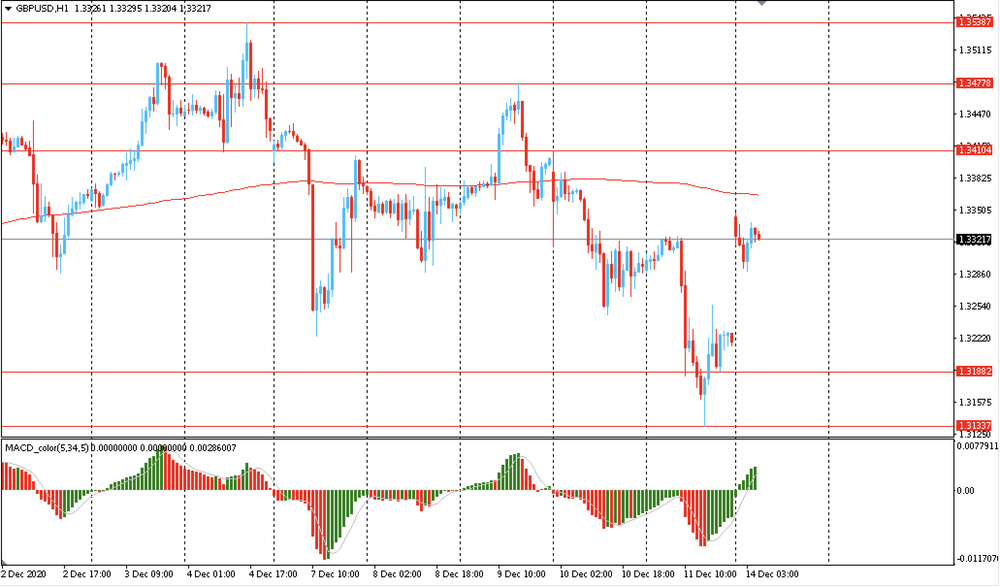This screenshot has width=1000, height=587.
Task: Click the MACD zero level 0.00 label
Action: (966, 491)
